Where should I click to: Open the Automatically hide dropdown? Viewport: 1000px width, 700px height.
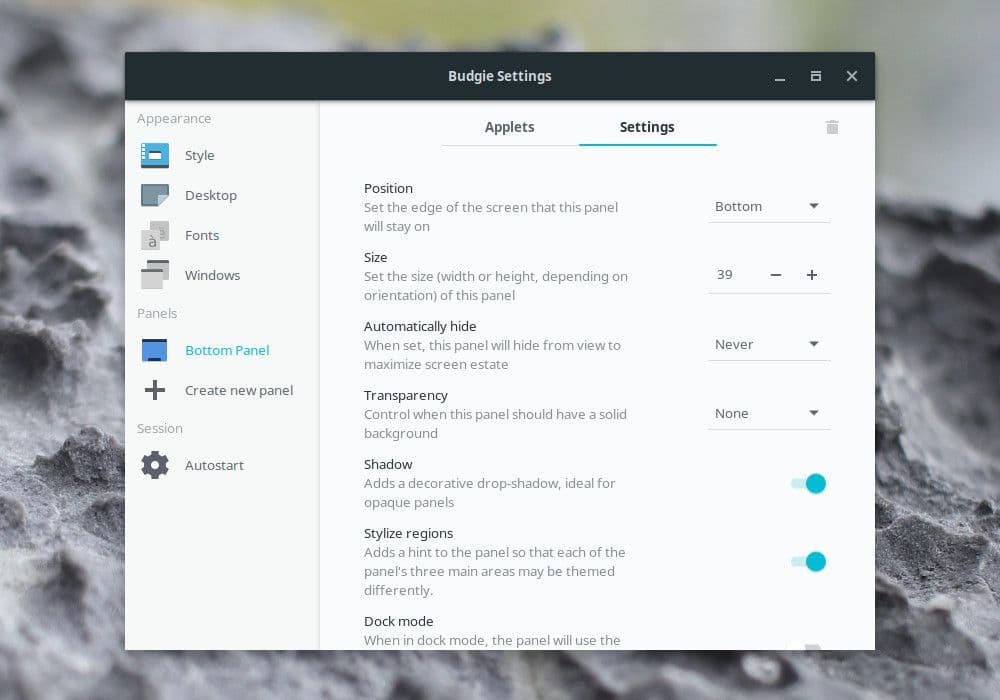pyautogui.click(x=768, y=345)
